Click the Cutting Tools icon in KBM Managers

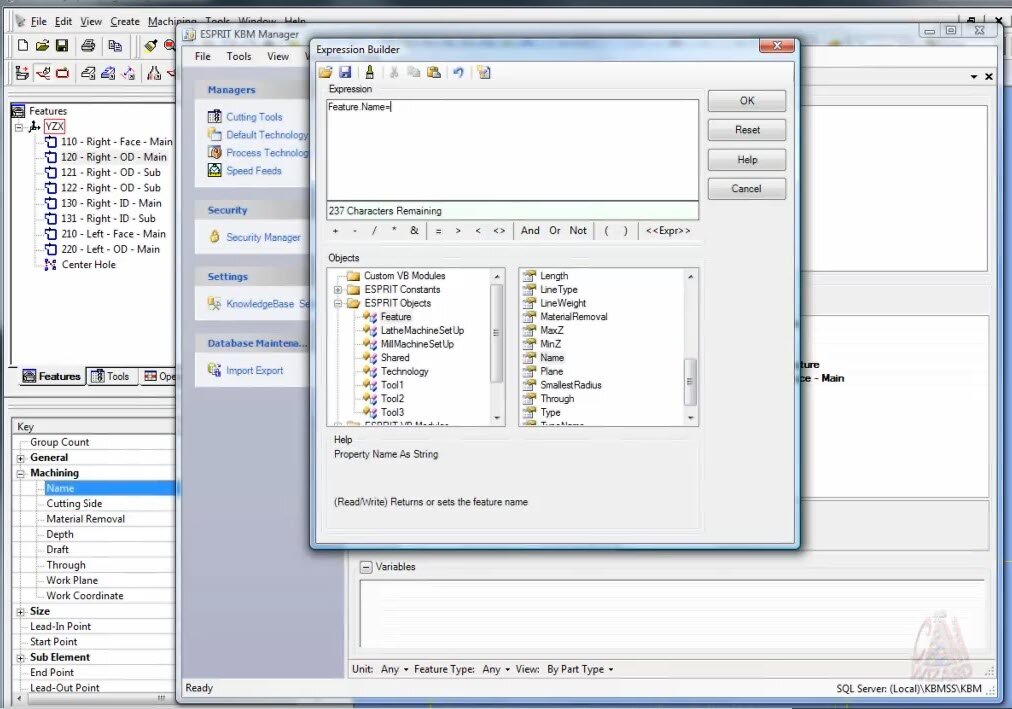pos(214,117)
